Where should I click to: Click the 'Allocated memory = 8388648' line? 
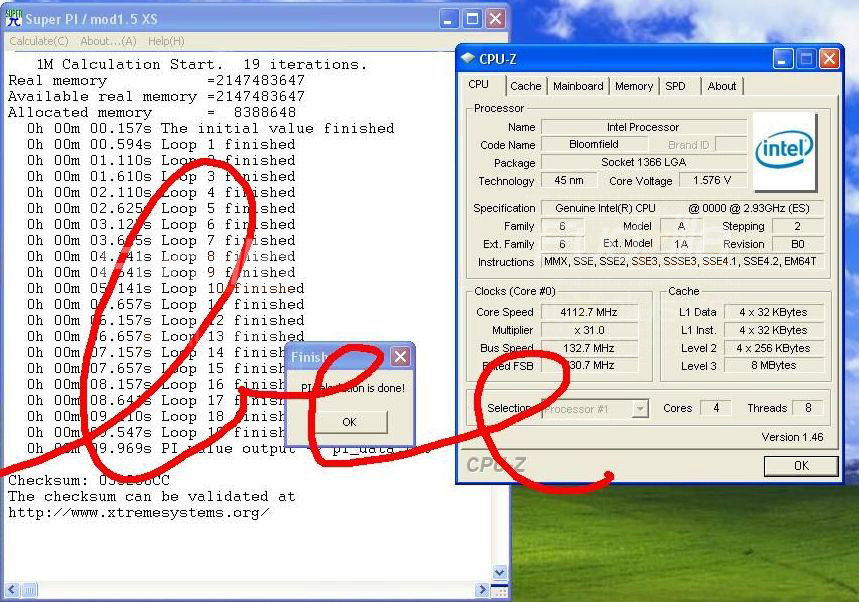152,112
